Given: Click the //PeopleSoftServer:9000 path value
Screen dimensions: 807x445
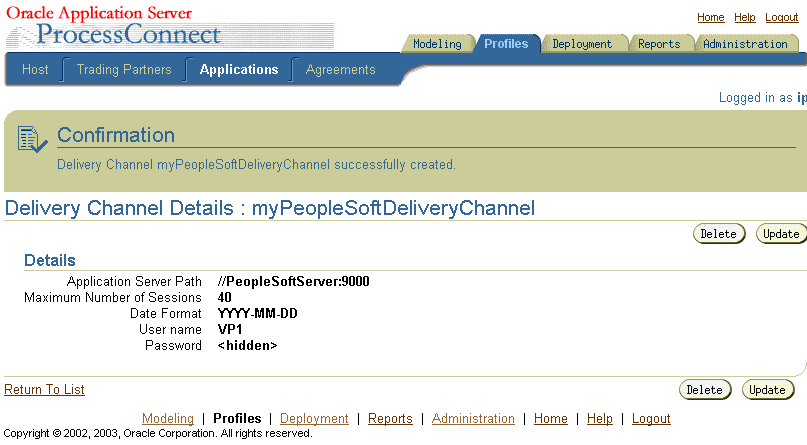Looking at the screenshot, I should 293,281.
